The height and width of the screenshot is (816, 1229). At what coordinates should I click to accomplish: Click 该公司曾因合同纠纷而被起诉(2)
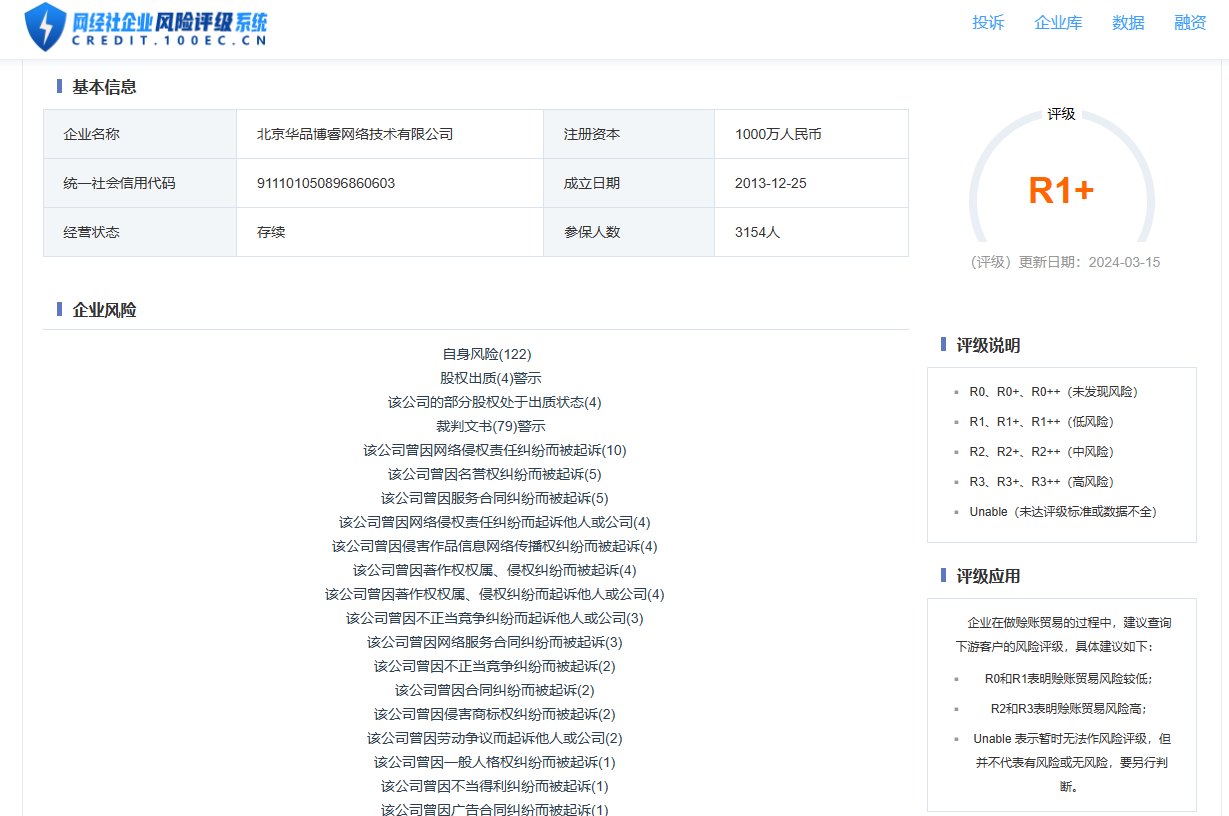pyautogui.click(x=495, y=690)
